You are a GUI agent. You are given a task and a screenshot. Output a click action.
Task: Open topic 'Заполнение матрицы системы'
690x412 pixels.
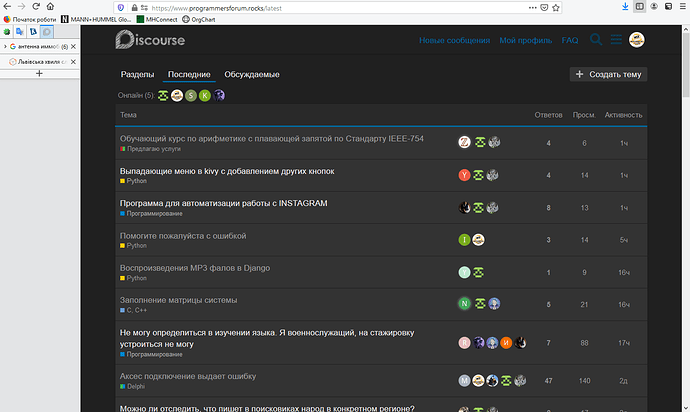click(x=178, y=300)
